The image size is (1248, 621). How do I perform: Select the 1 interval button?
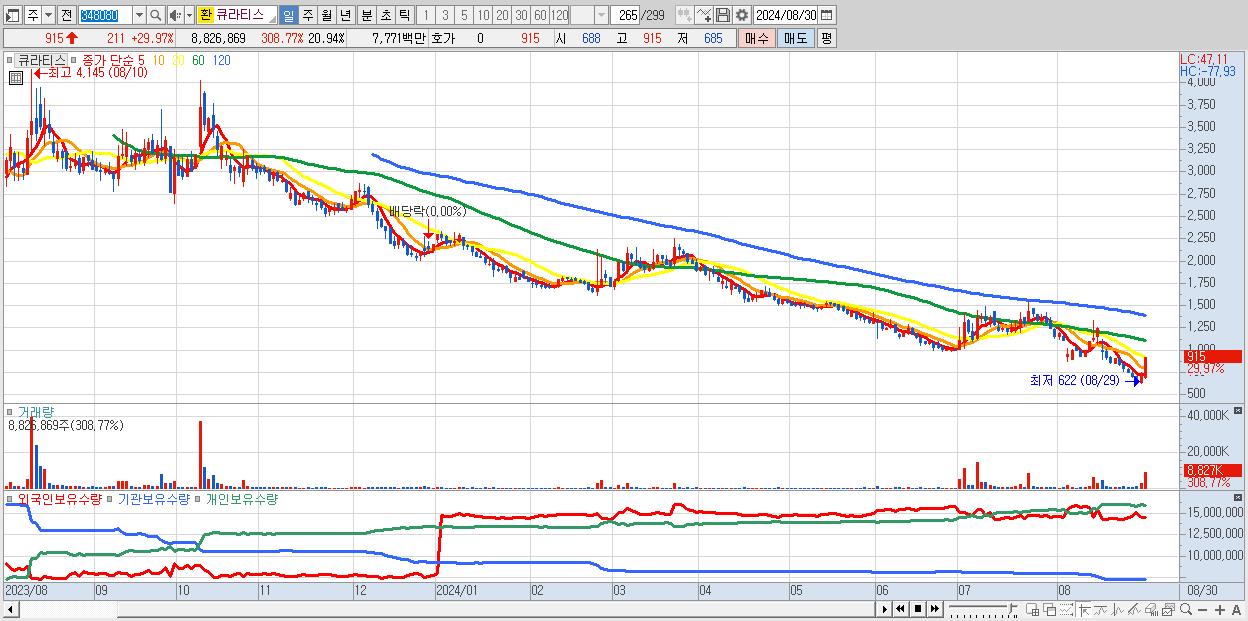click(x=426, y=16)
